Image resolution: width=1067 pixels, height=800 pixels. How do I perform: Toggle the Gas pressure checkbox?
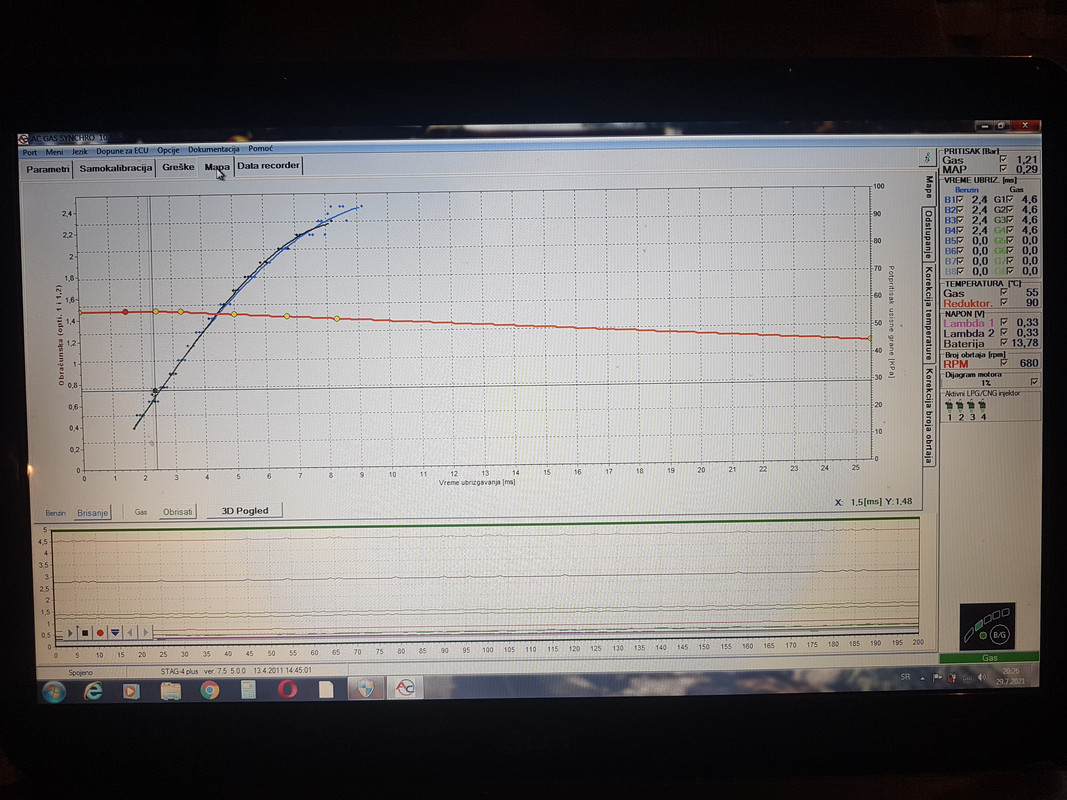[1003, 159]
